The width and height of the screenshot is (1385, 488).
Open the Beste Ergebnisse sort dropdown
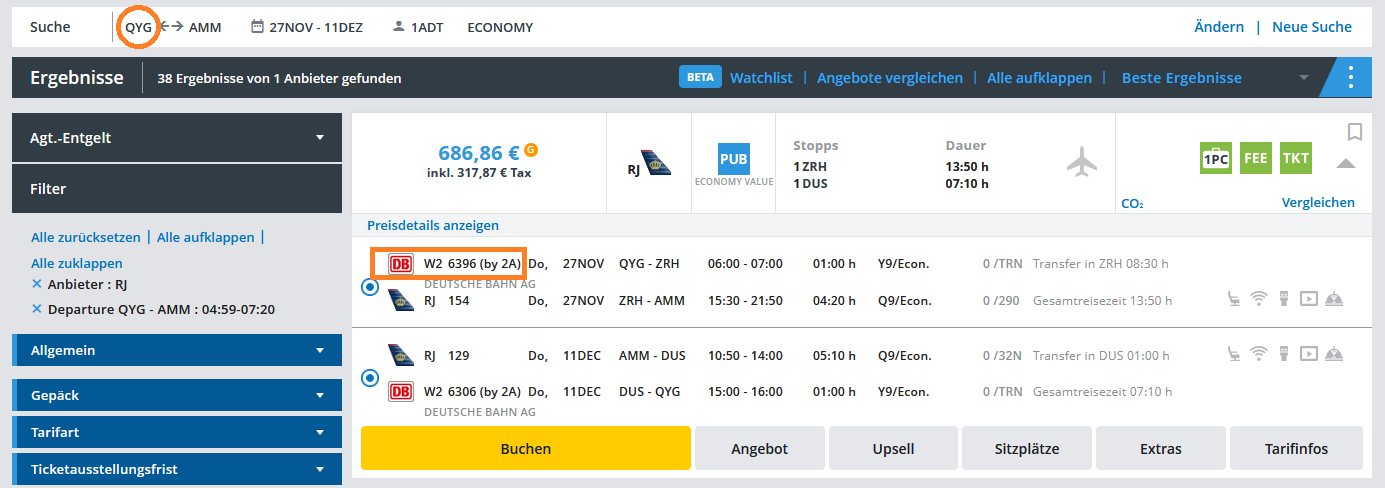click(x=1214, y=77)
